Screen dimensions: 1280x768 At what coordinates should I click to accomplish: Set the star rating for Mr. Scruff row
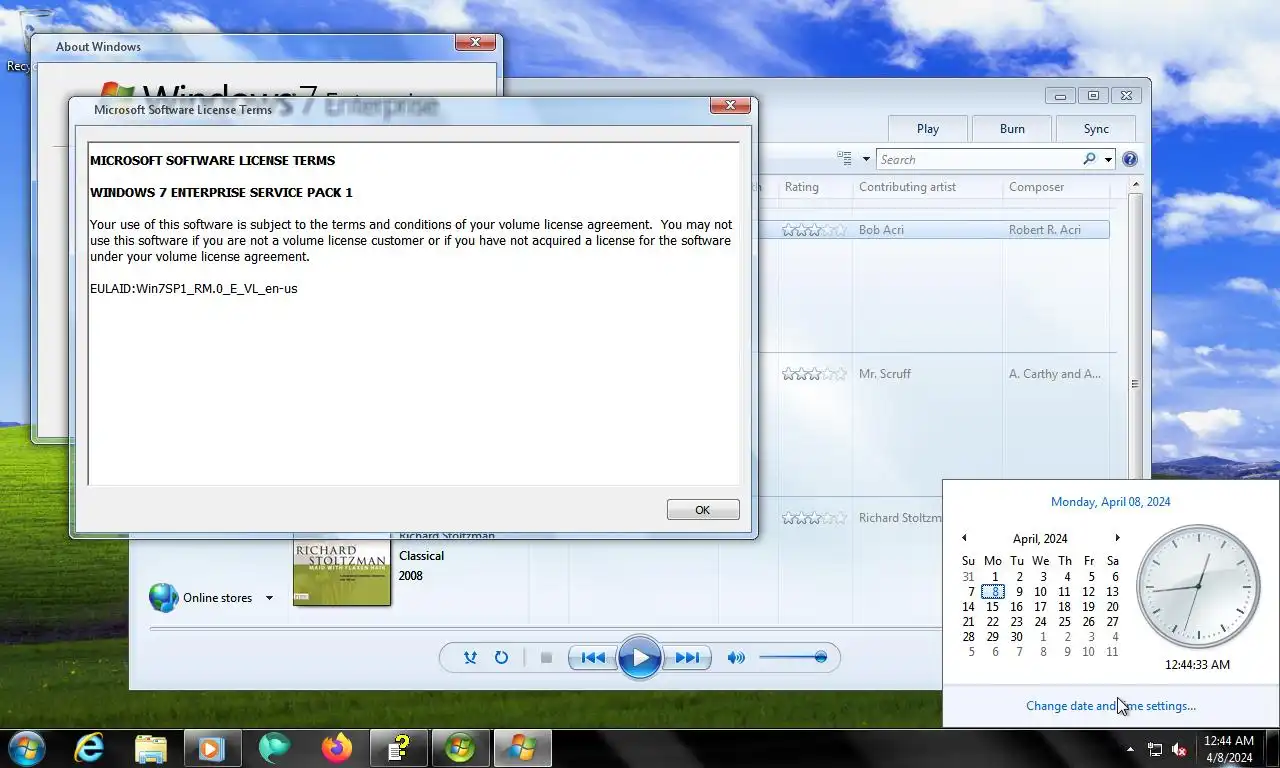coord(815,374)
